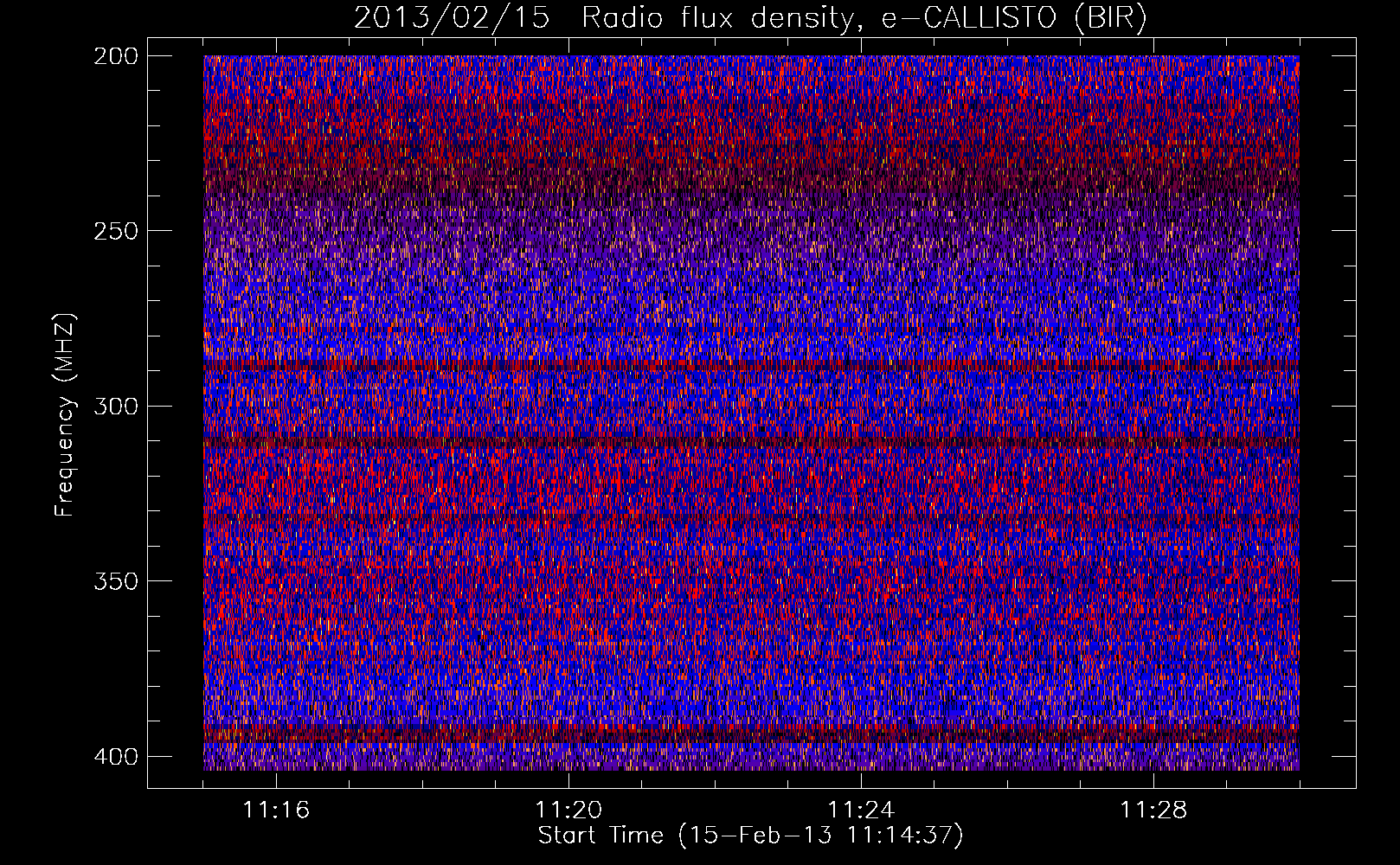Click the '11:20' time tick label

coord(568,811)
